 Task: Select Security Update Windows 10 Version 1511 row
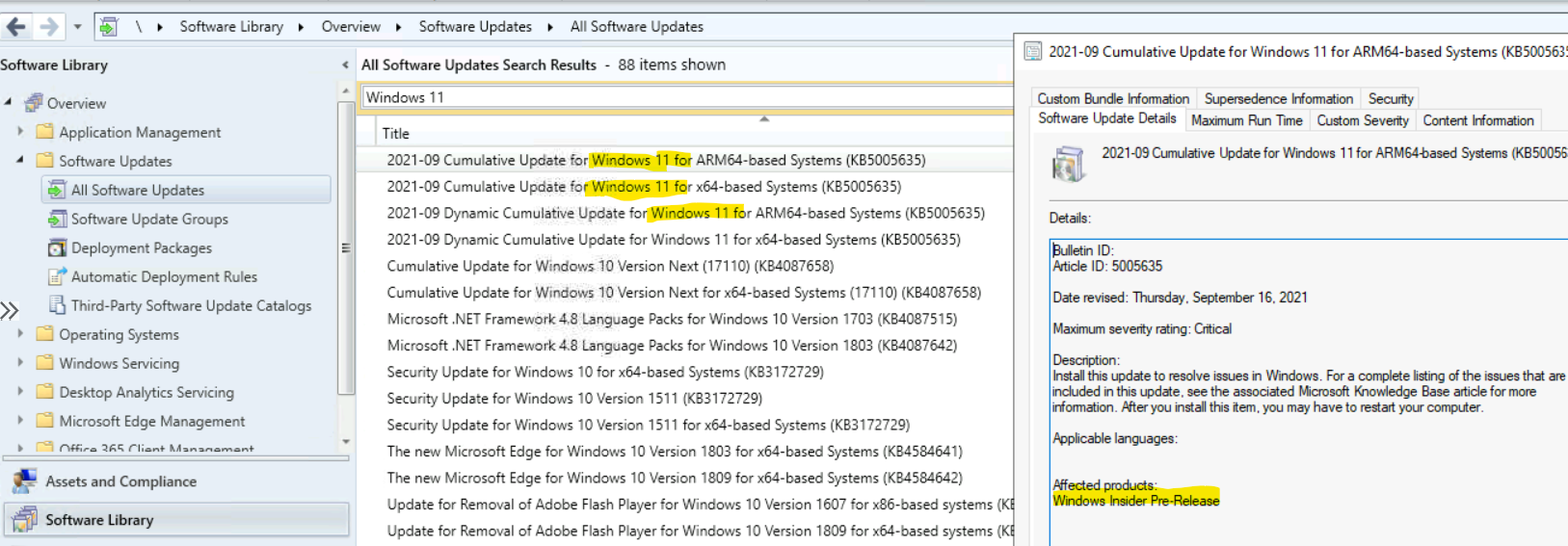[x=685, y=398]
